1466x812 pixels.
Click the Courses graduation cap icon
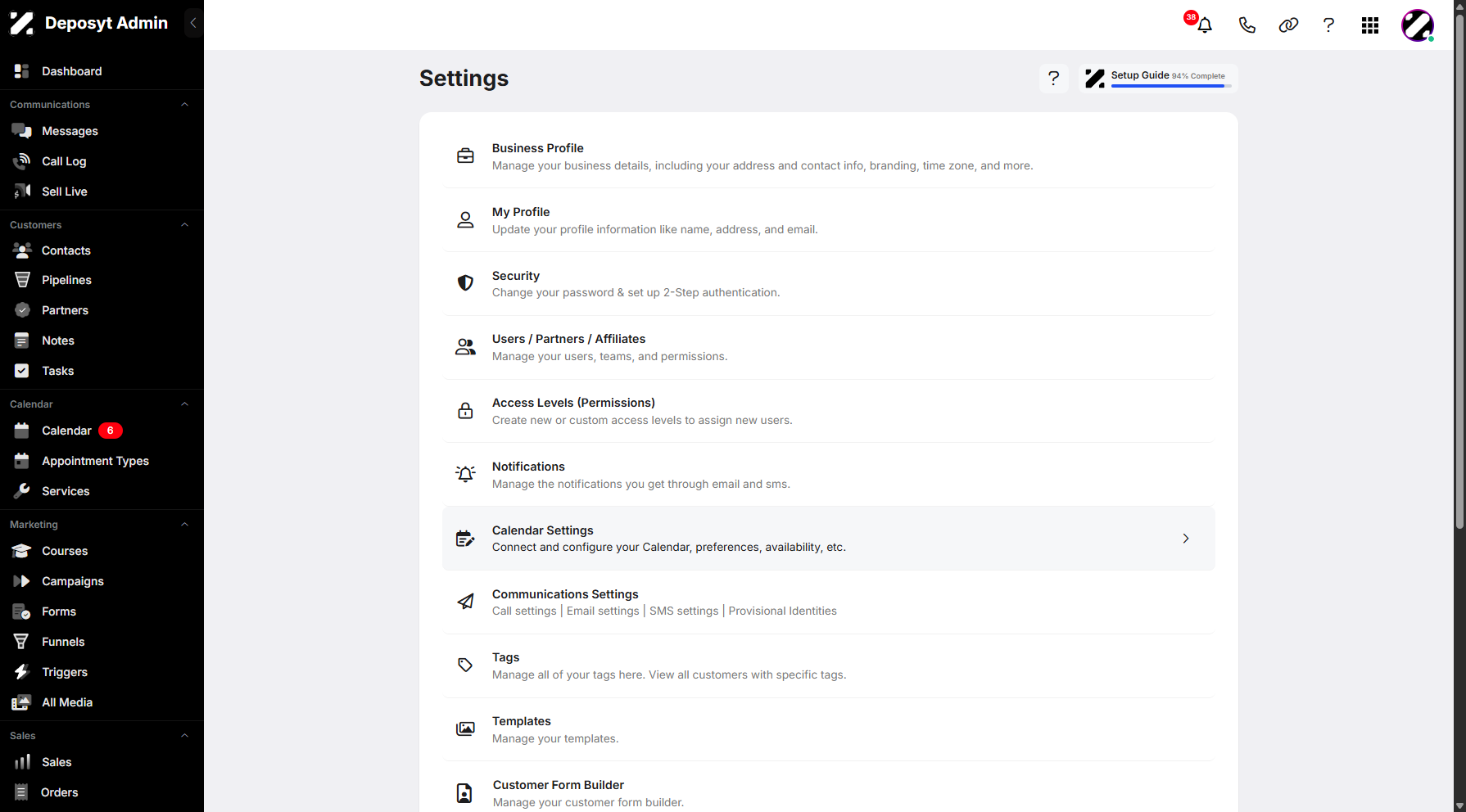point(22,551)
